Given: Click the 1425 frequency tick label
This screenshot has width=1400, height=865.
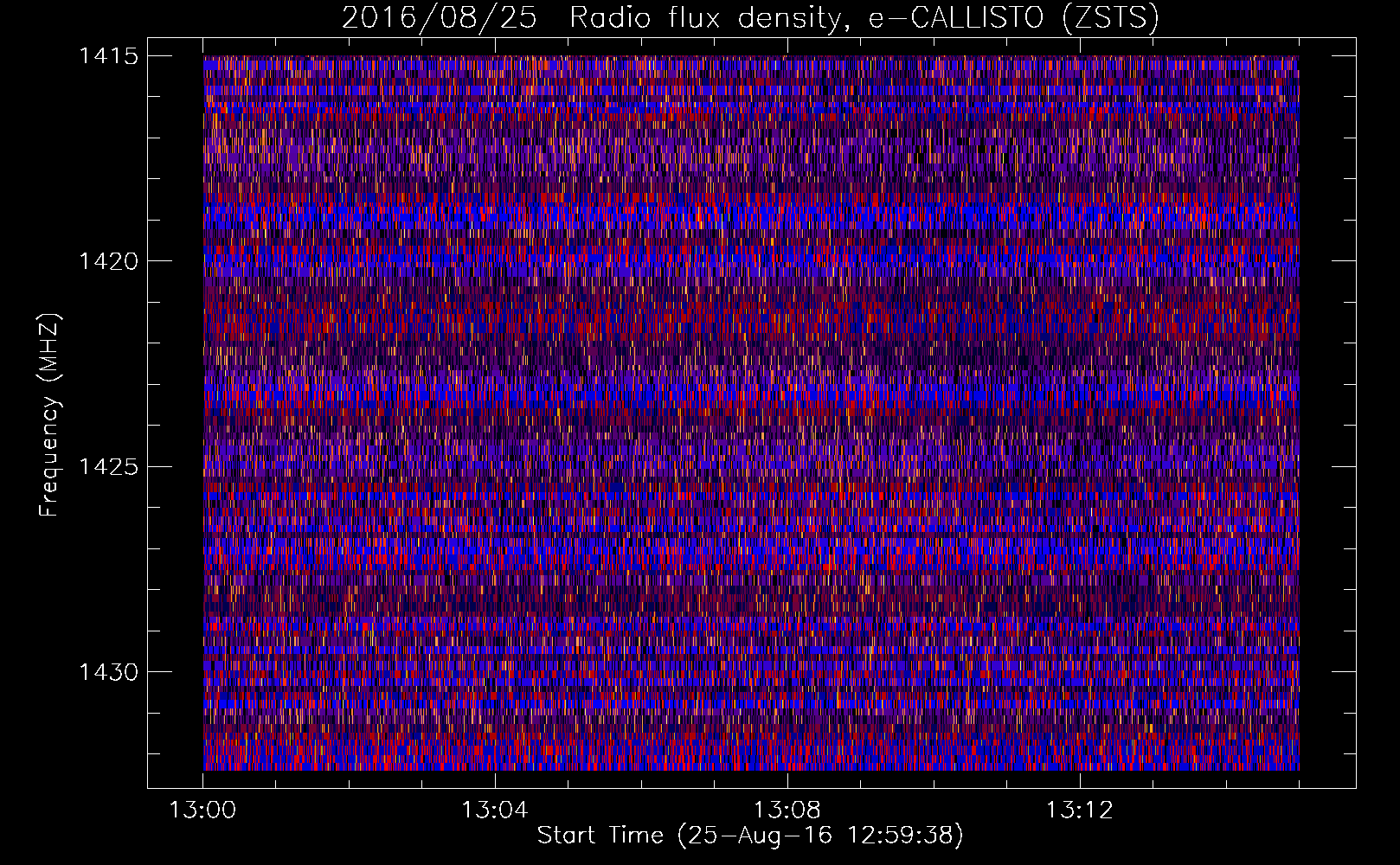Looking at the screenshot, I should 109,467.
